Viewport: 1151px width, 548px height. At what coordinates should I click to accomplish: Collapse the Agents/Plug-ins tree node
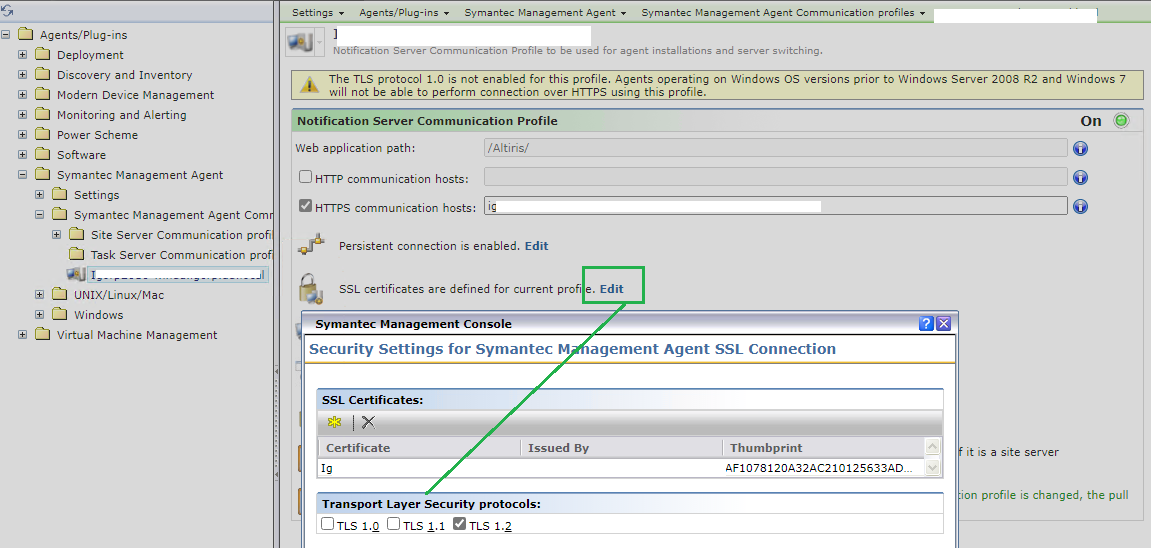[x=6, y=34]
